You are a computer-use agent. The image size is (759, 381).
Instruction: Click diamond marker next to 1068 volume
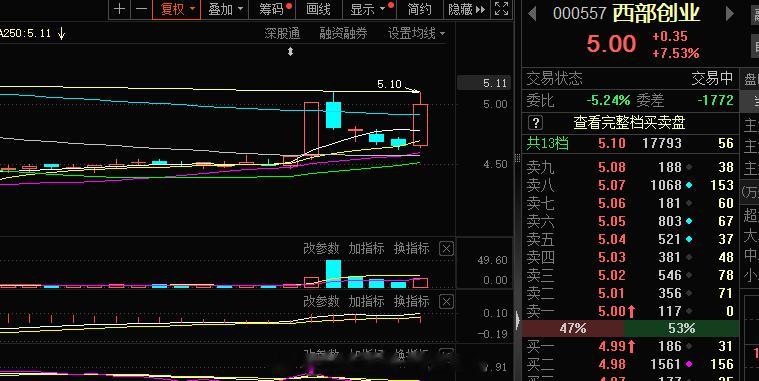click(x=689, y=185)
